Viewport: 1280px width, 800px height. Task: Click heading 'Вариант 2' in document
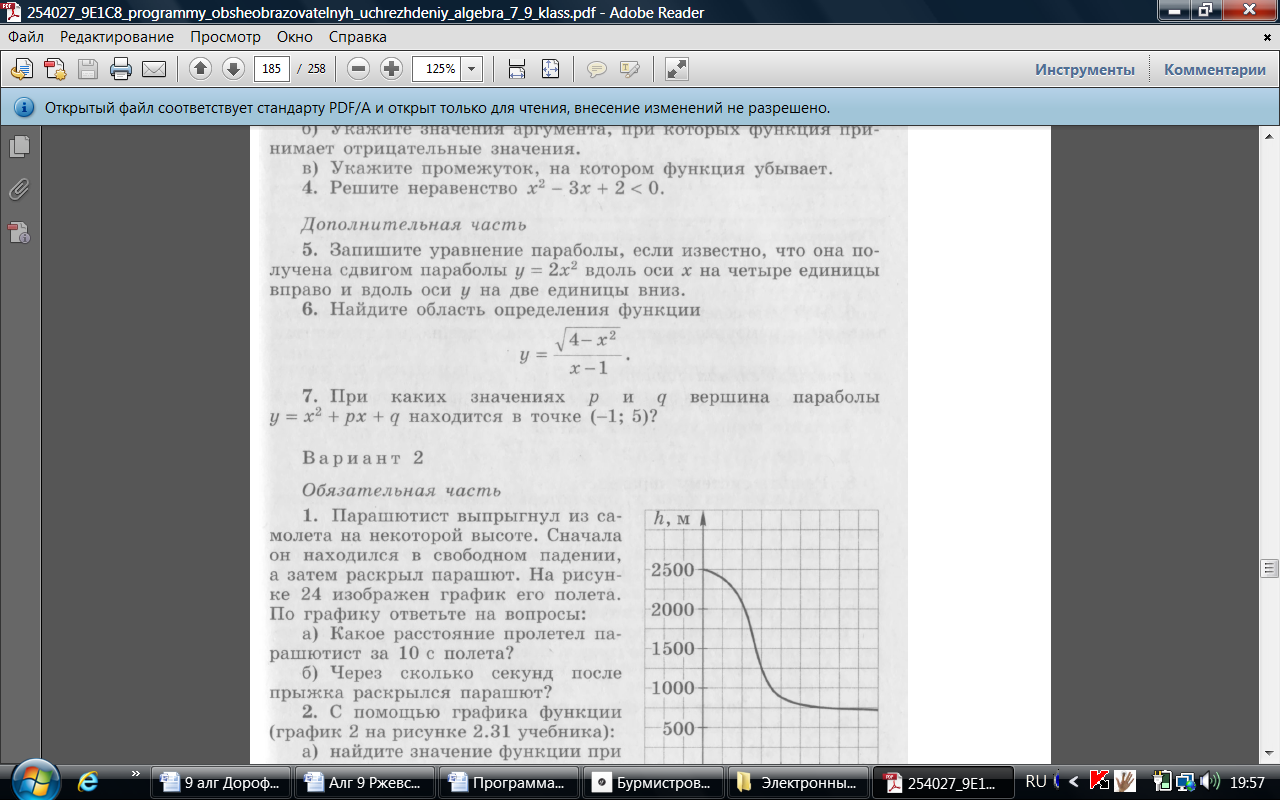[363, 458]
